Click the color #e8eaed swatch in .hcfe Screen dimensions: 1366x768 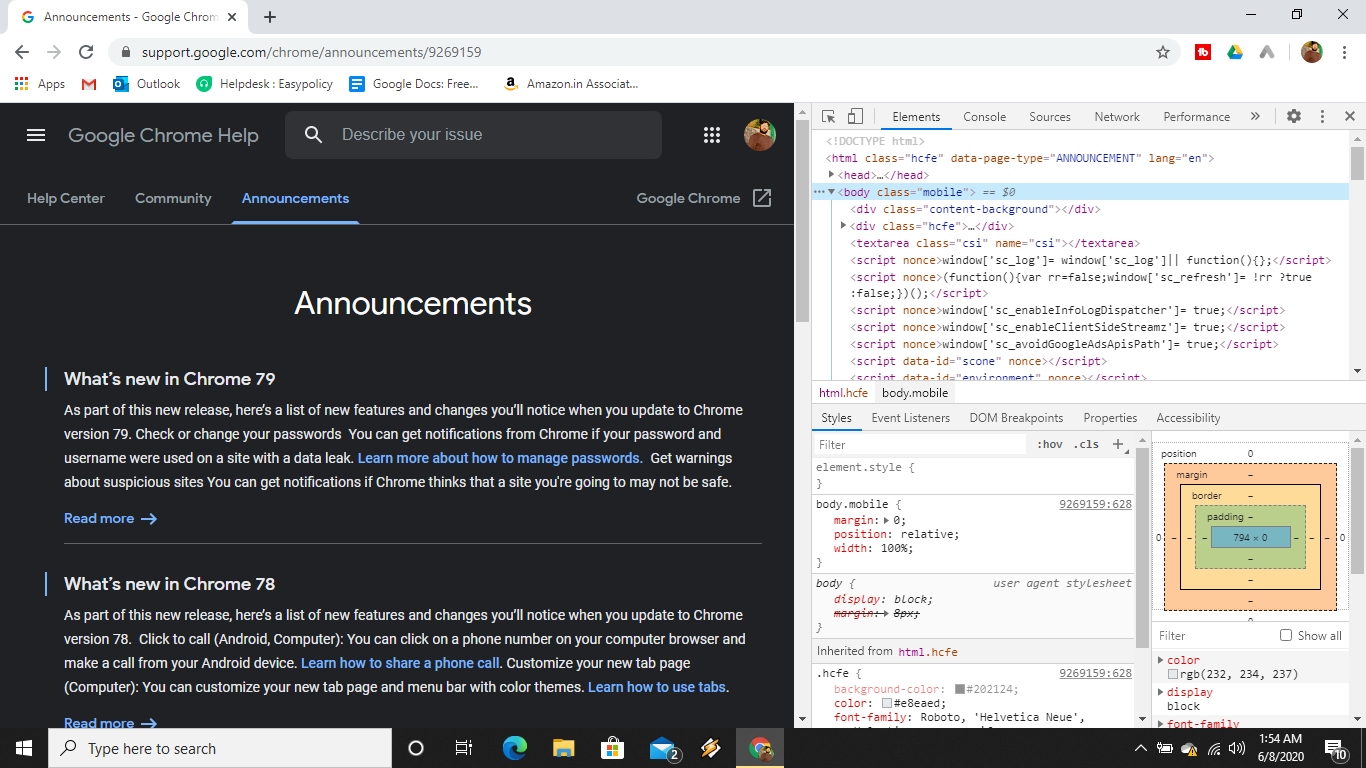887,703
